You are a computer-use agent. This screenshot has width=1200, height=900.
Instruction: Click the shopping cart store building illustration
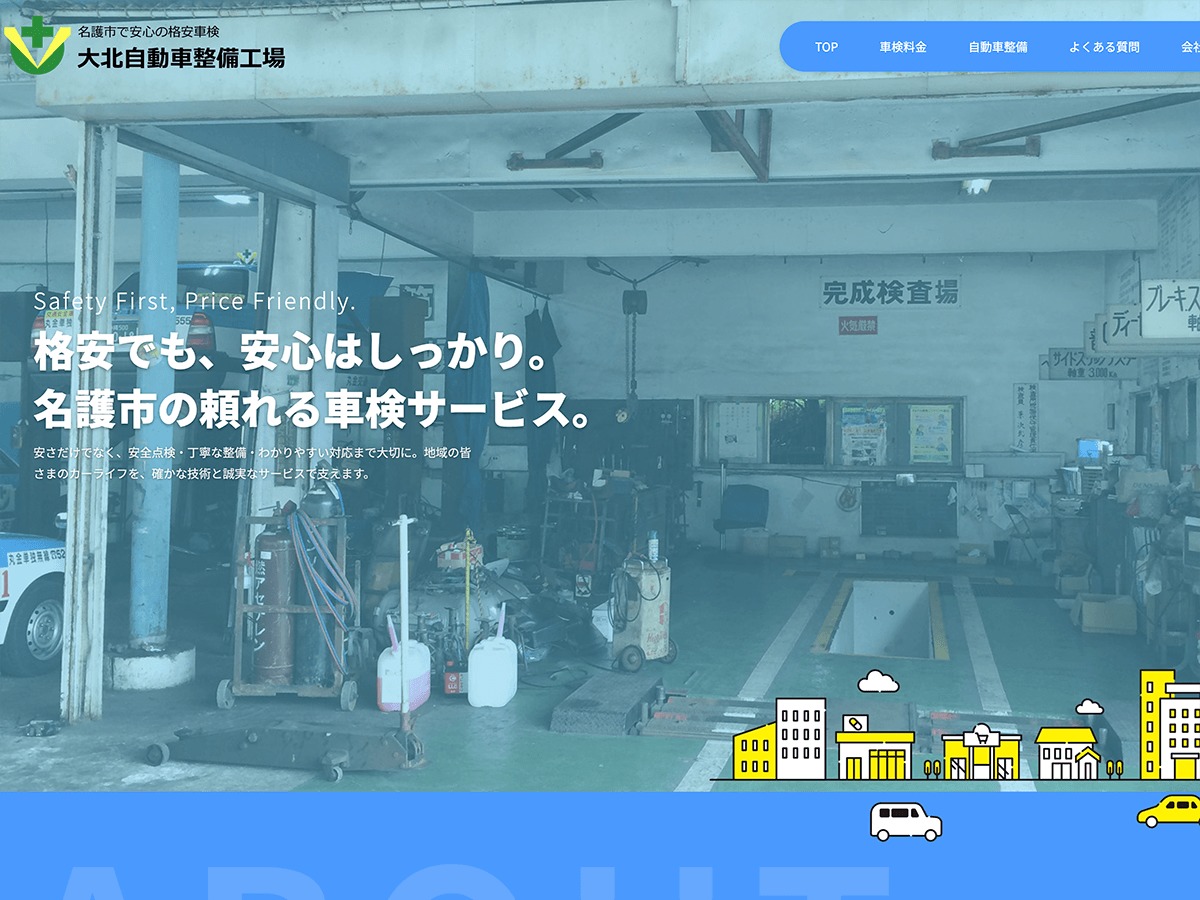pyautogui.click(x=981, y=752)
